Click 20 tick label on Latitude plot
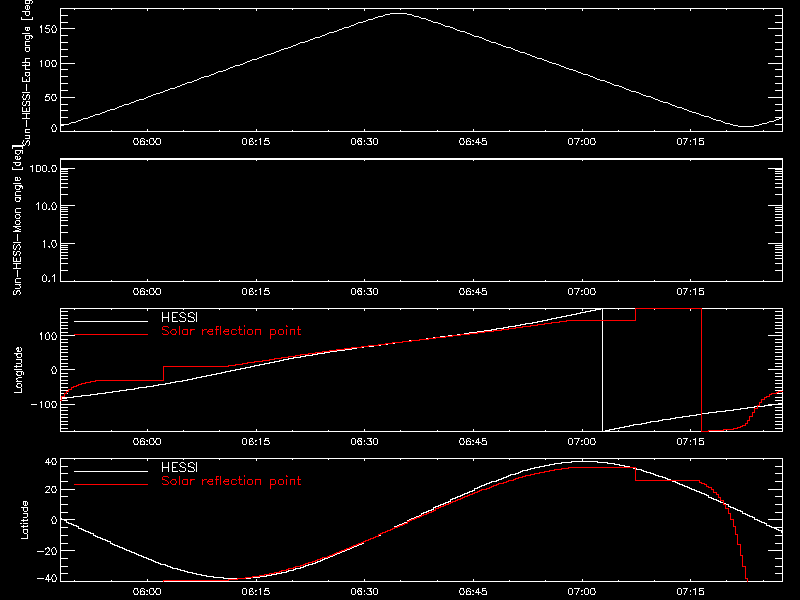800x600 pixels. point(51,490)
